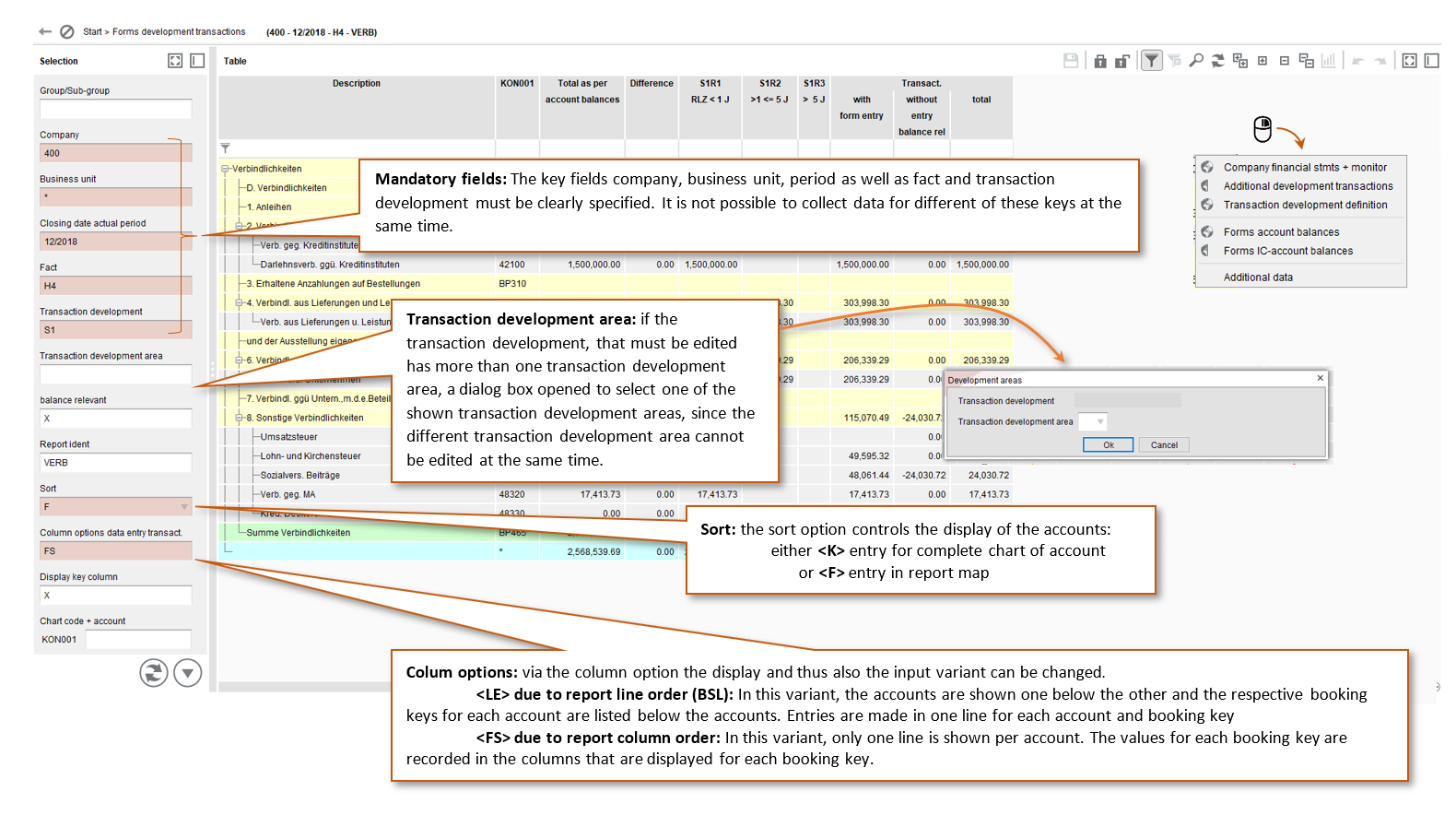The height and width of the screenshot is (815, 1456).
Task: Collapse the Selection panel with the sidebar icon
Action: click(x=197, y=61)
